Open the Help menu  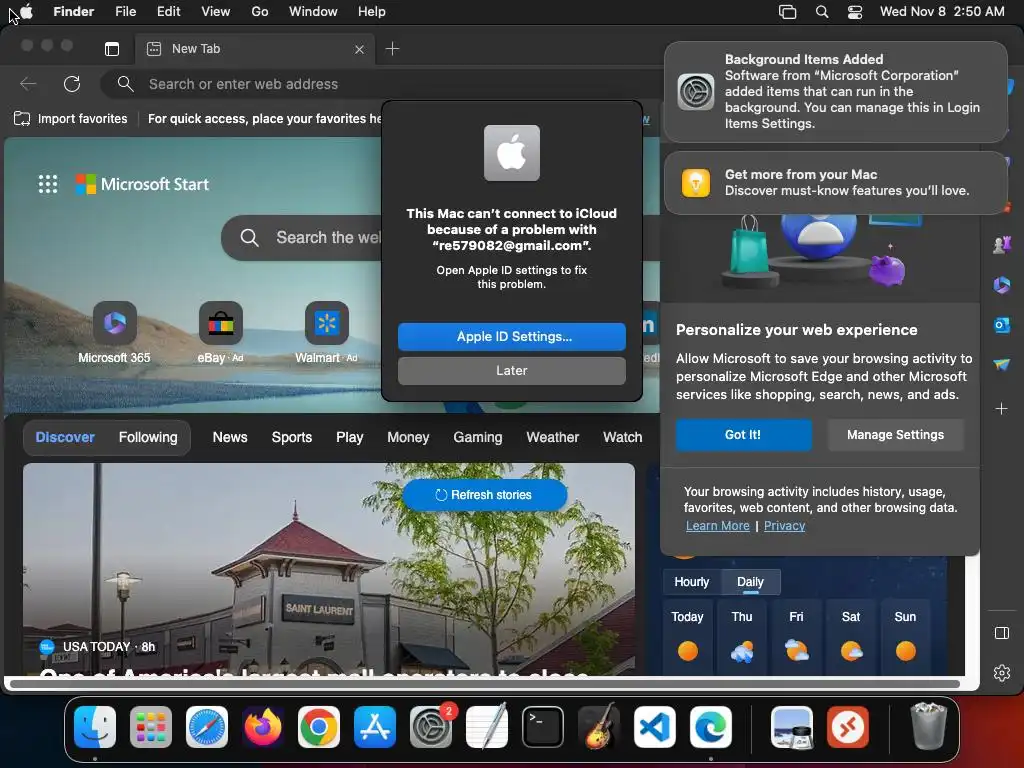(372, 11)
